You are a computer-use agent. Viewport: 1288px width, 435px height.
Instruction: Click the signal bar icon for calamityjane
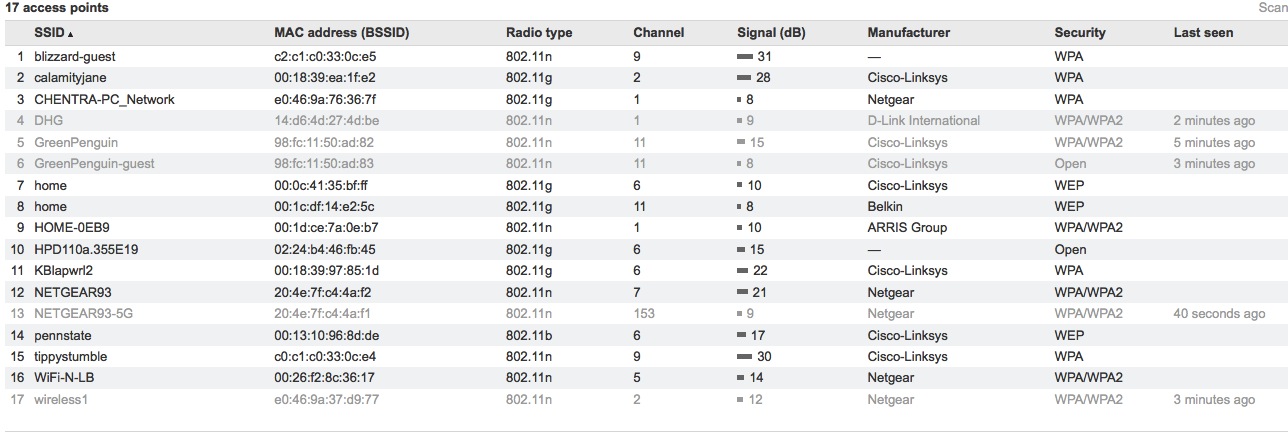click(x=744, y=78)
